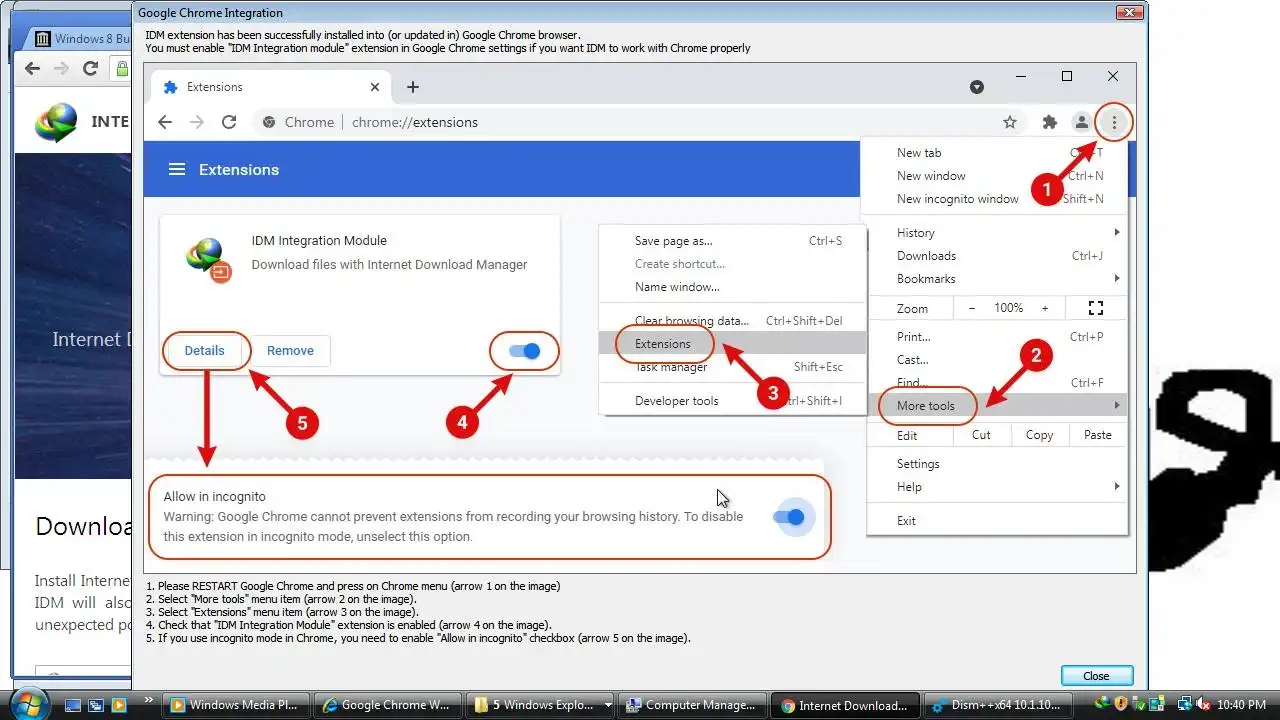
Task: Click back arrow beside chrome://extensions address
Action: (x=165, y=122)
